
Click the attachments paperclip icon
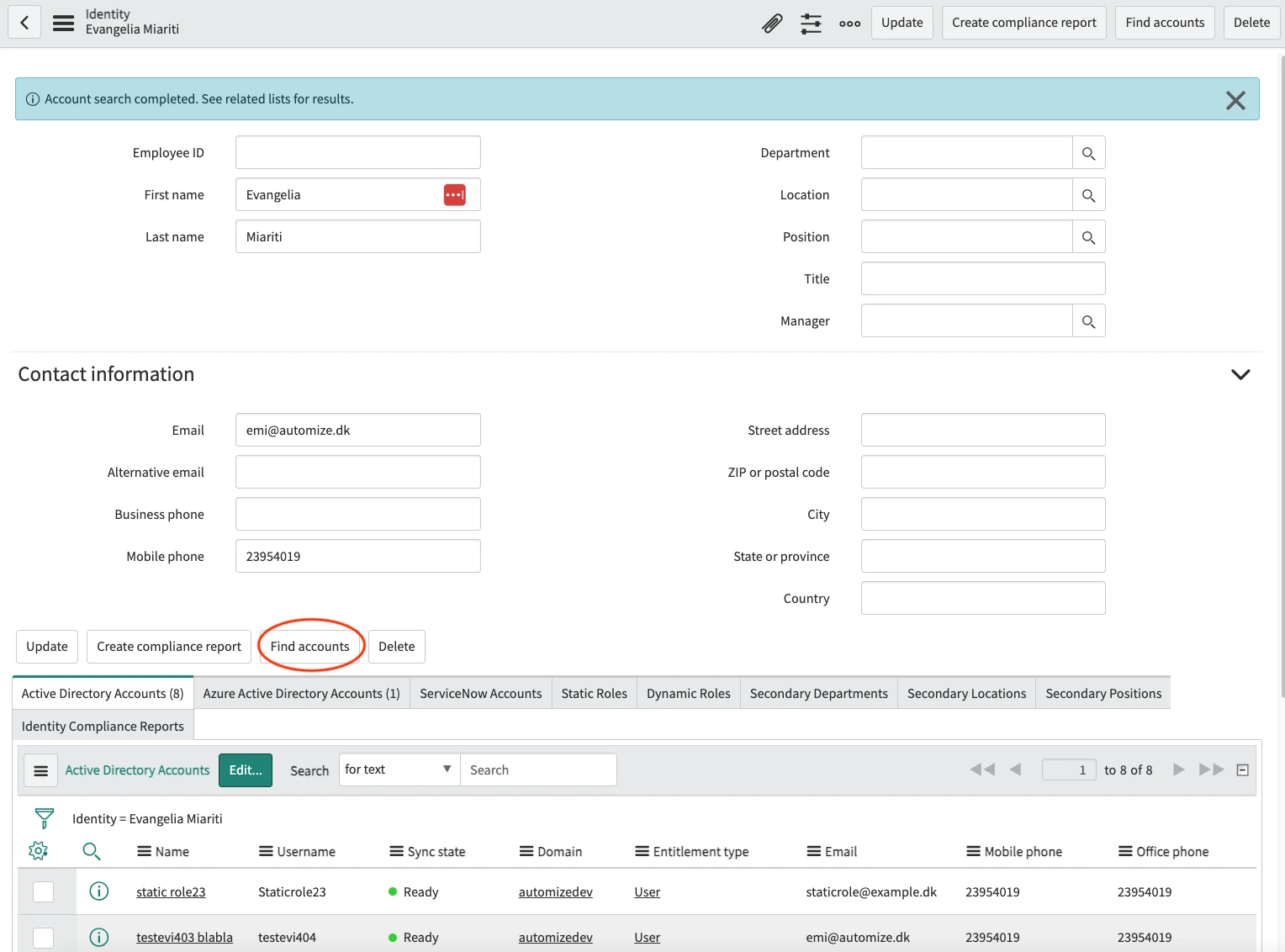771,24
